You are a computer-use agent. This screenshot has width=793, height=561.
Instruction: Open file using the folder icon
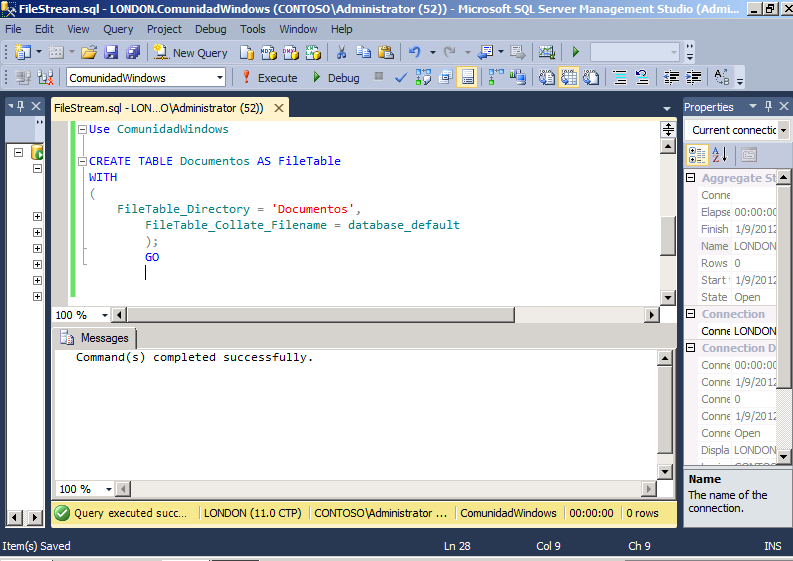coord(89,52)
